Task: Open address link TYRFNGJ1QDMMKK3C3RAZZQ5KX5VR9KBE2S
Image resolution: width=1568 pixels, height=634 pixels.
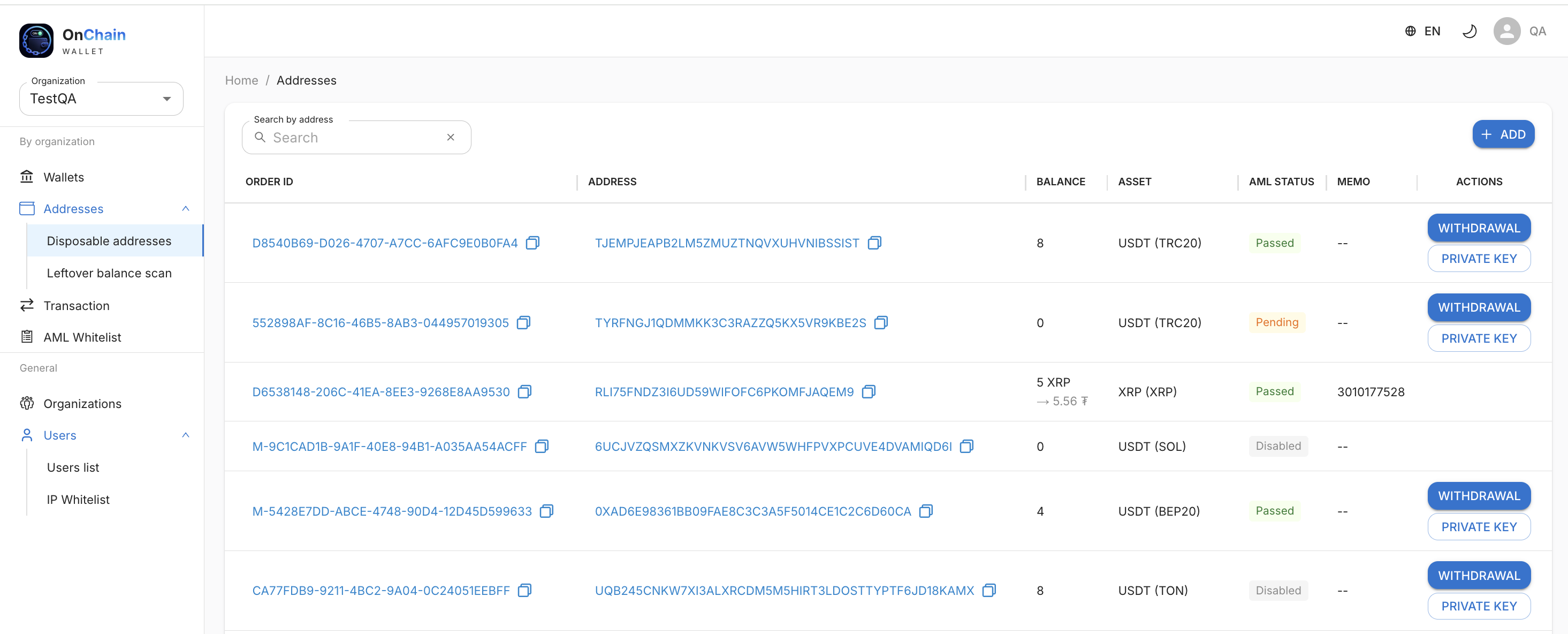Action: (730, 323)
